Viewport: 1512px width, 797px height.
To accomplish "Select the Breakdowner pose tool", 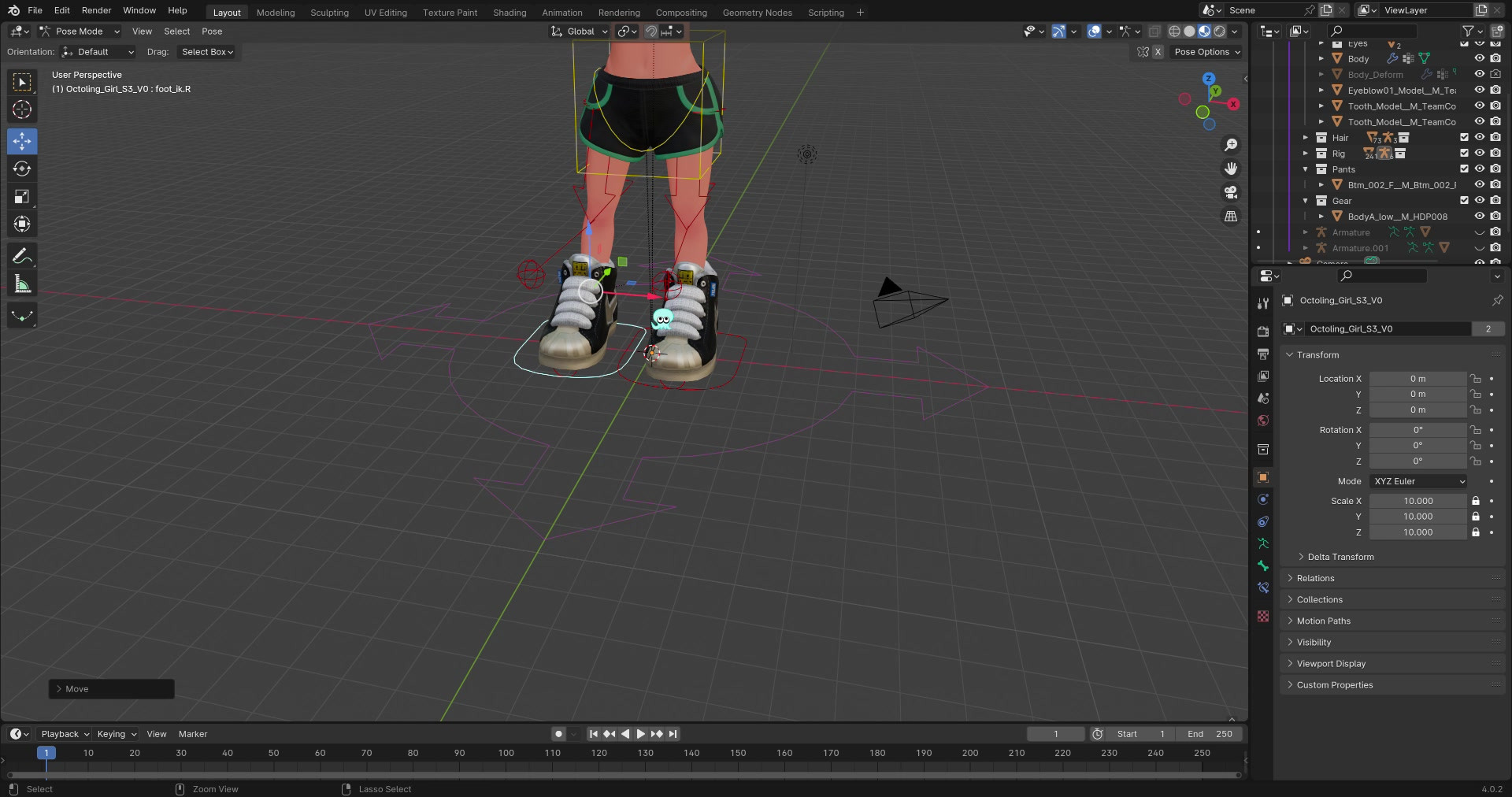I will (x=22, y=316).
